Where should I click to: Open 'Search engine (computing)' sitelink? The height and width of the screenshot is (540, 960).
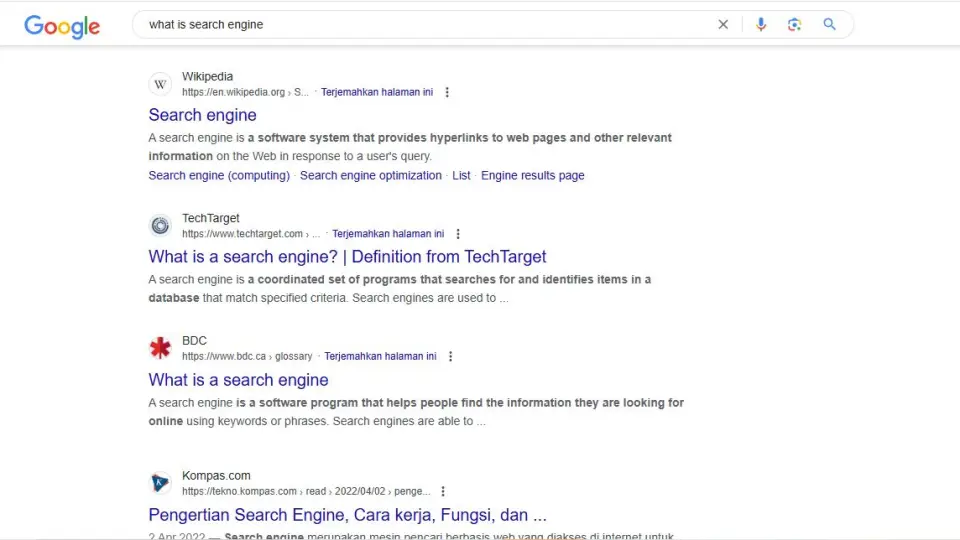pos(219,175)
